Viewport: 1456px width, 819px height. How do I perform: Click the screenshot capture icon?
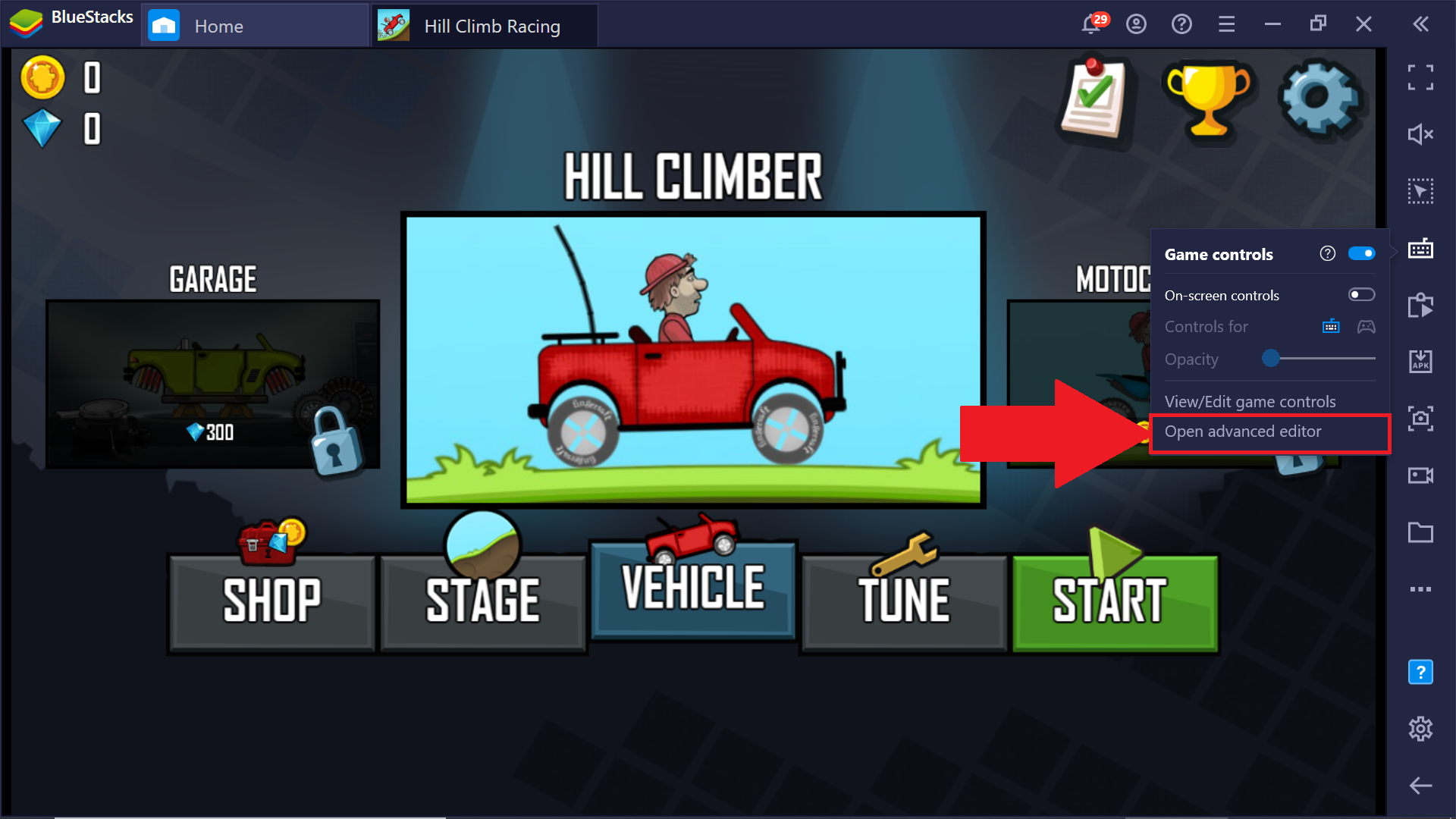[x=1423, y=419]
